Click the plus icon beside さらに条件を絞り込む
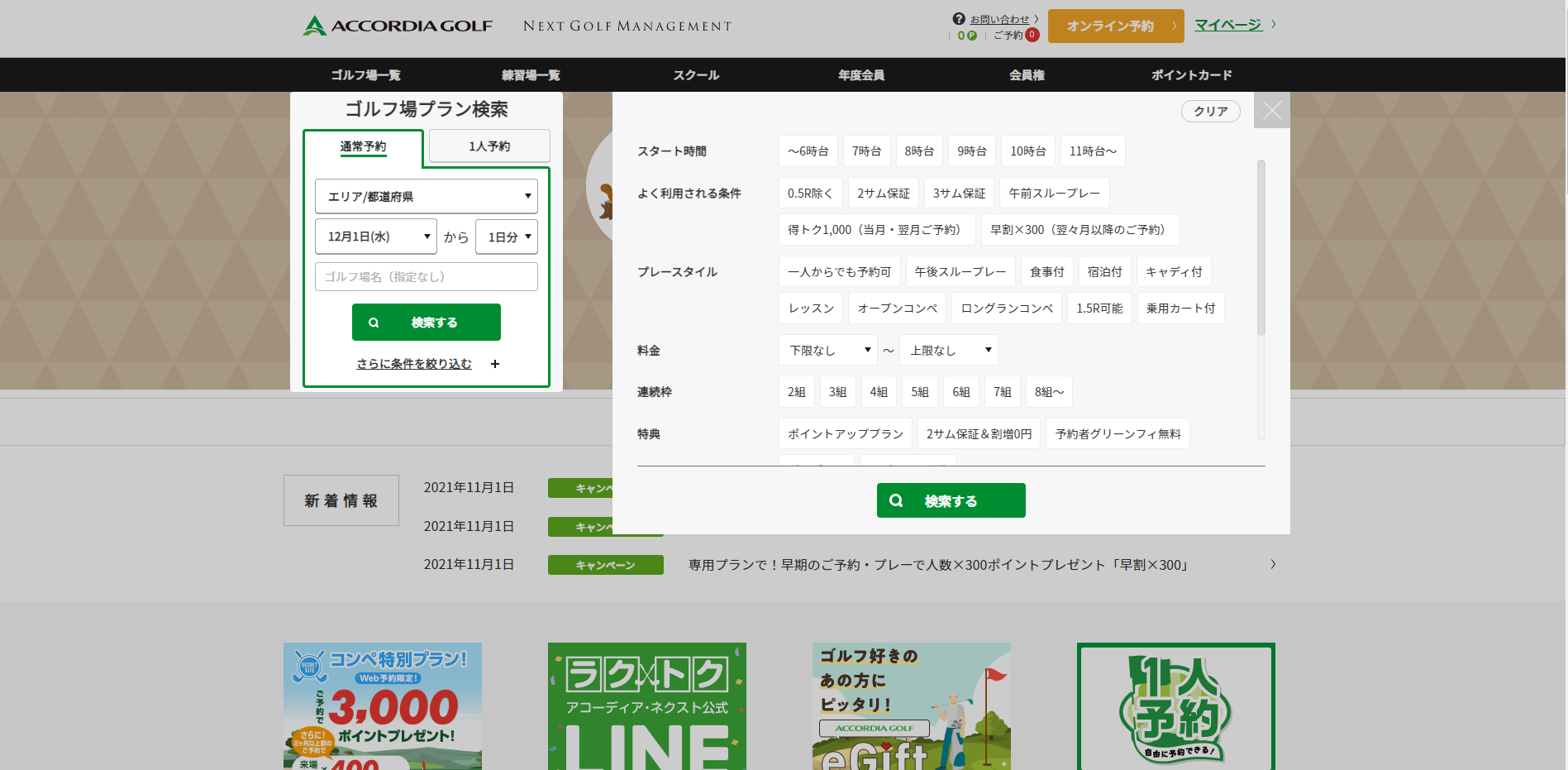Viewport: 1568px width, 770px height. [495, 364]
